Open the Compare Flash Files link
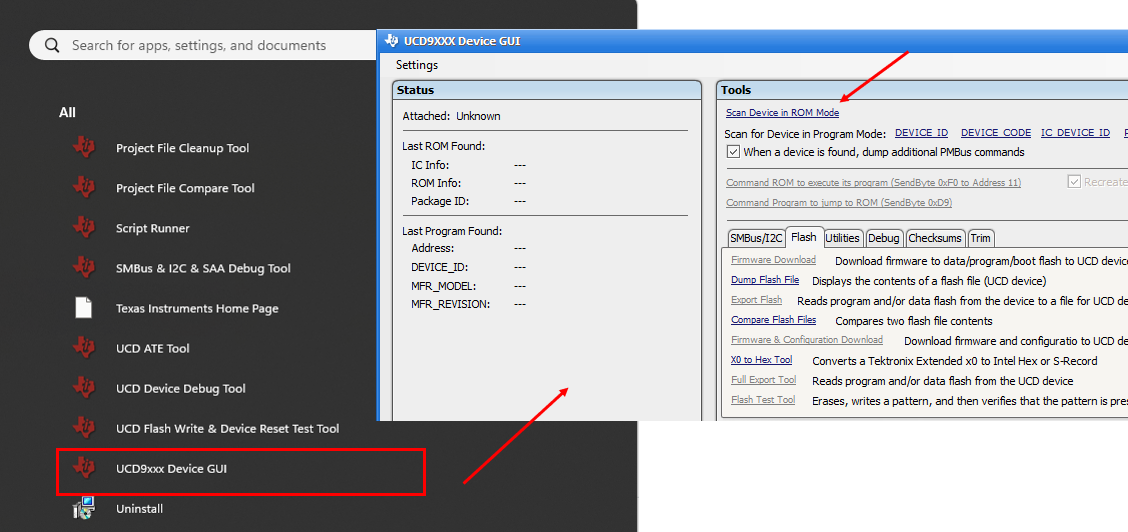 pyautogui.click(x=773, y=320)
